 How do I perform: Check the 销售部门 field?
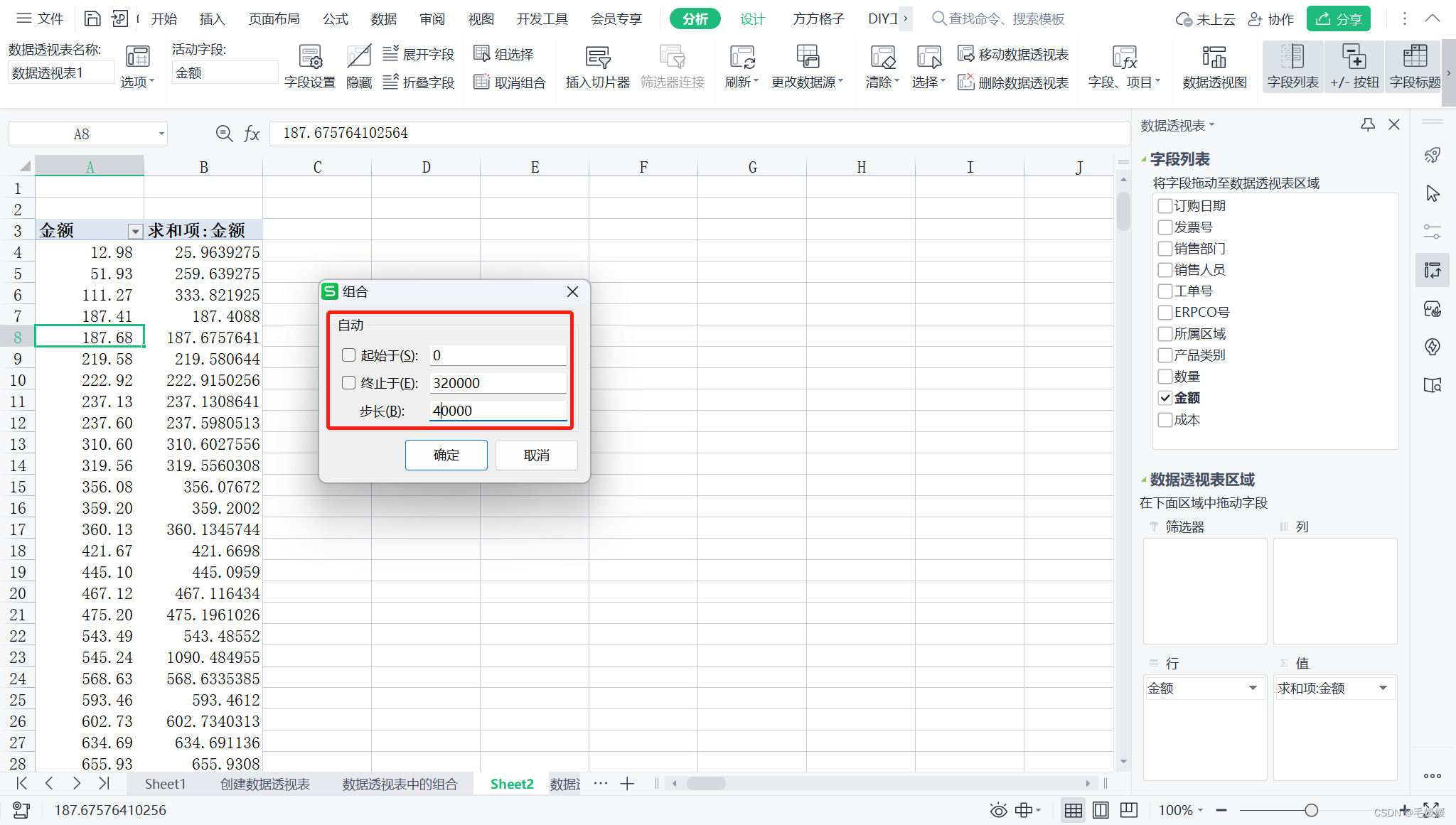pos(1165,249)
